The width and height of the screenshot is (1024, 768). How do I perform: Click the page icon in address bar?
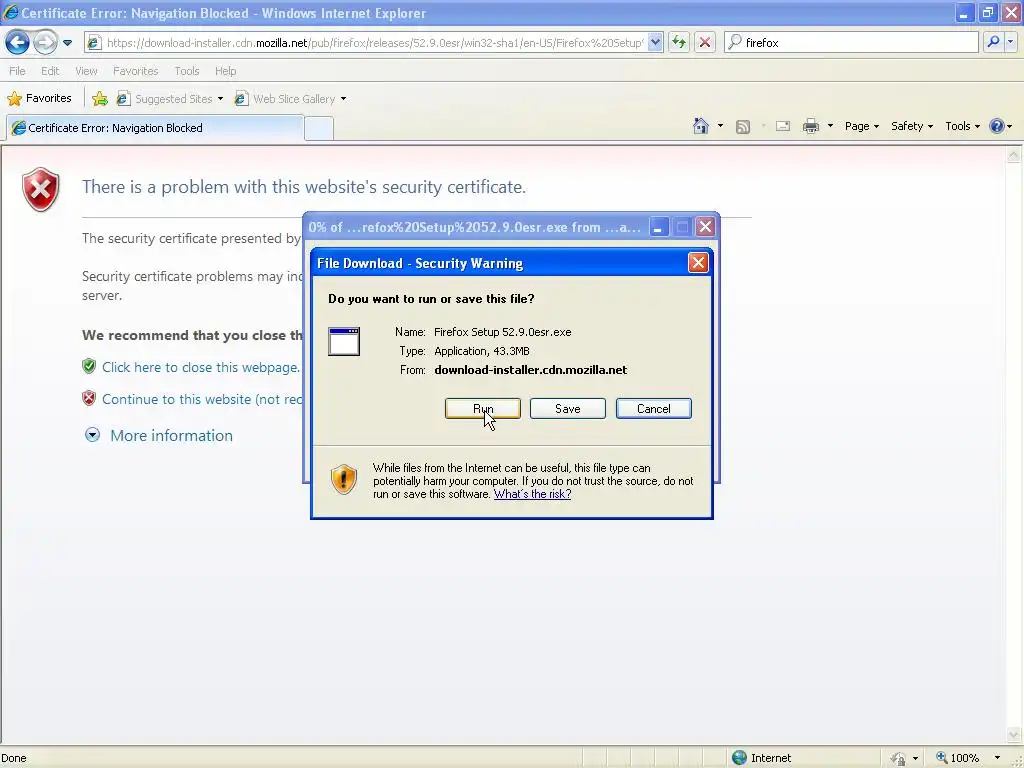94,43
